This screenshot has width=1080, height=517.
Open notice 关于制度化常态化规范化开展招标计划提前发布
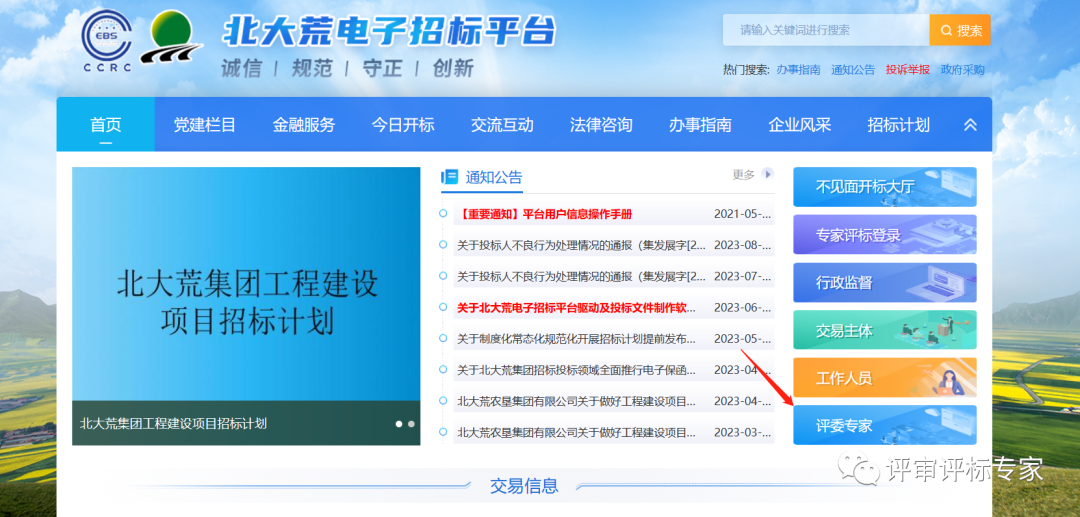pyautogui.click(x=577, y=339)
